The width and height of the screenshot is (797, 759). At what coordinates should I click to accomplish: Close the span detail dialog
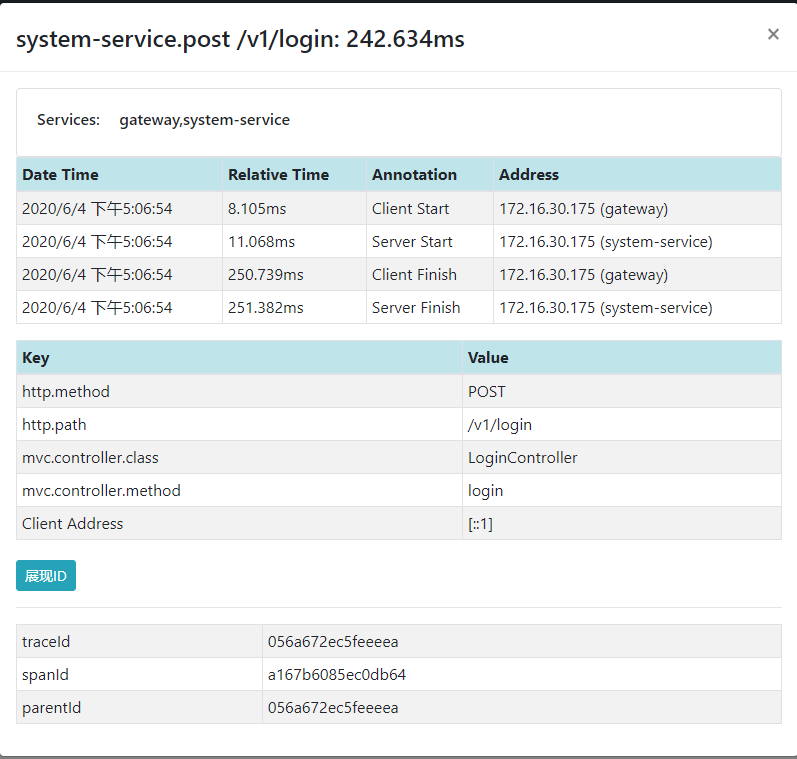(773, 35)
